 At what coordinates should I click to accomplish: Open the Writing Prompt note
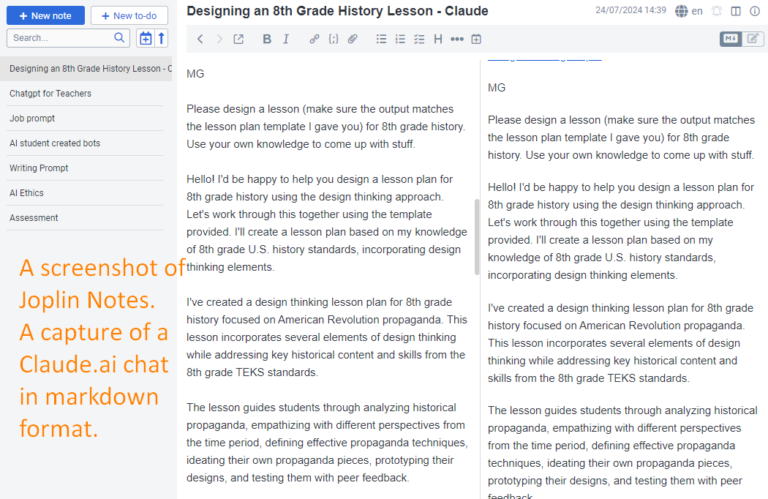(85, 168)
